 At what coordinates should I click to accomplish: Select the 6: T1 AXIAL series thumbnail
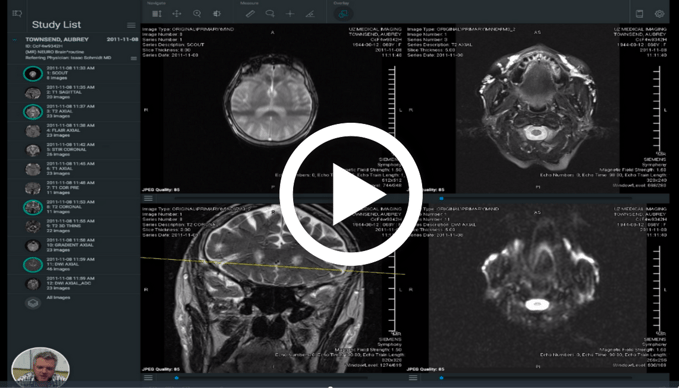tap(33, 169)
